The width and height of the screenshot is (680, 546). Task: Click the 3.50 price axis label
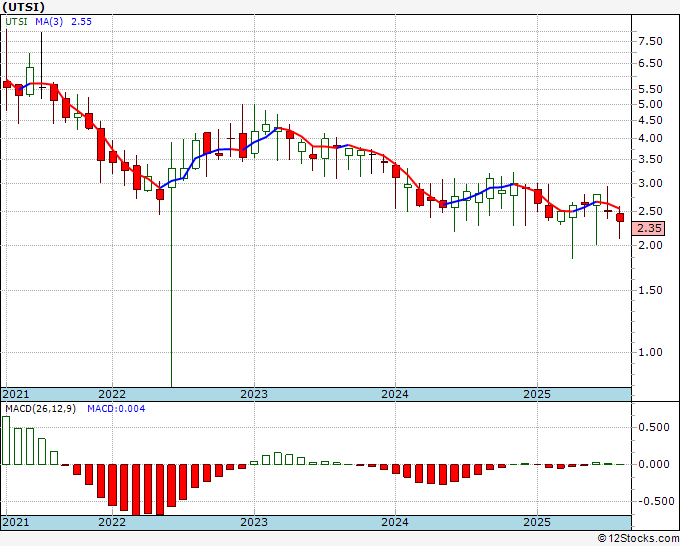650,159
